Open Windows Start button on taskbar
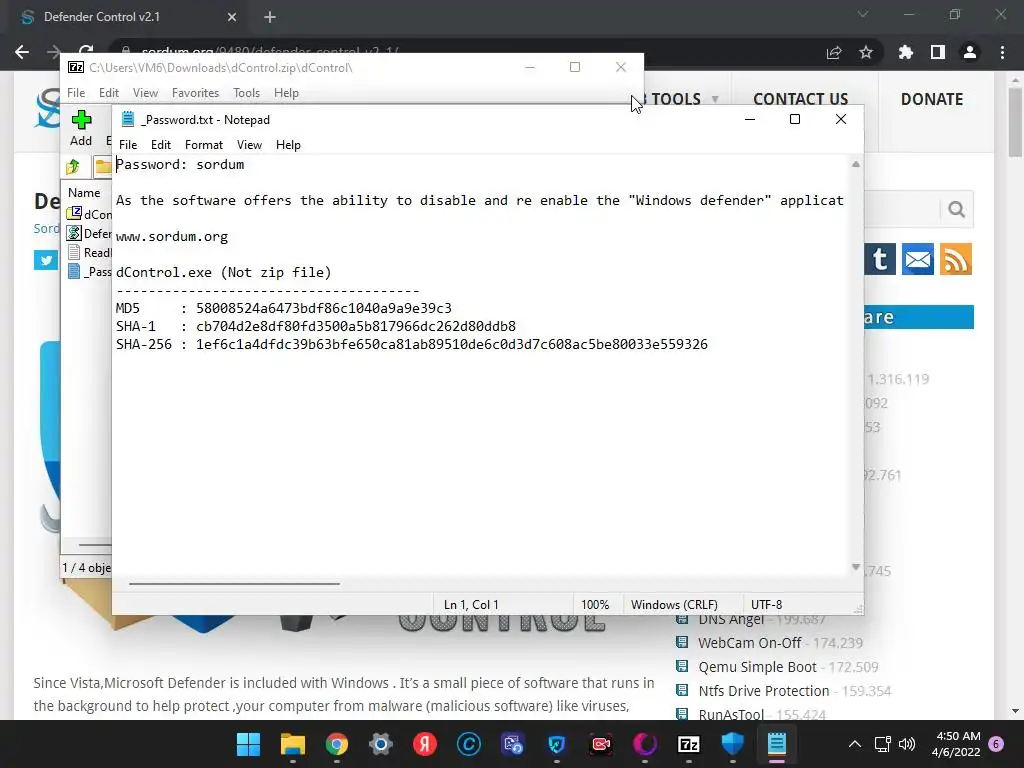This screenshot has height=768, width=1024. click(248, 744)
